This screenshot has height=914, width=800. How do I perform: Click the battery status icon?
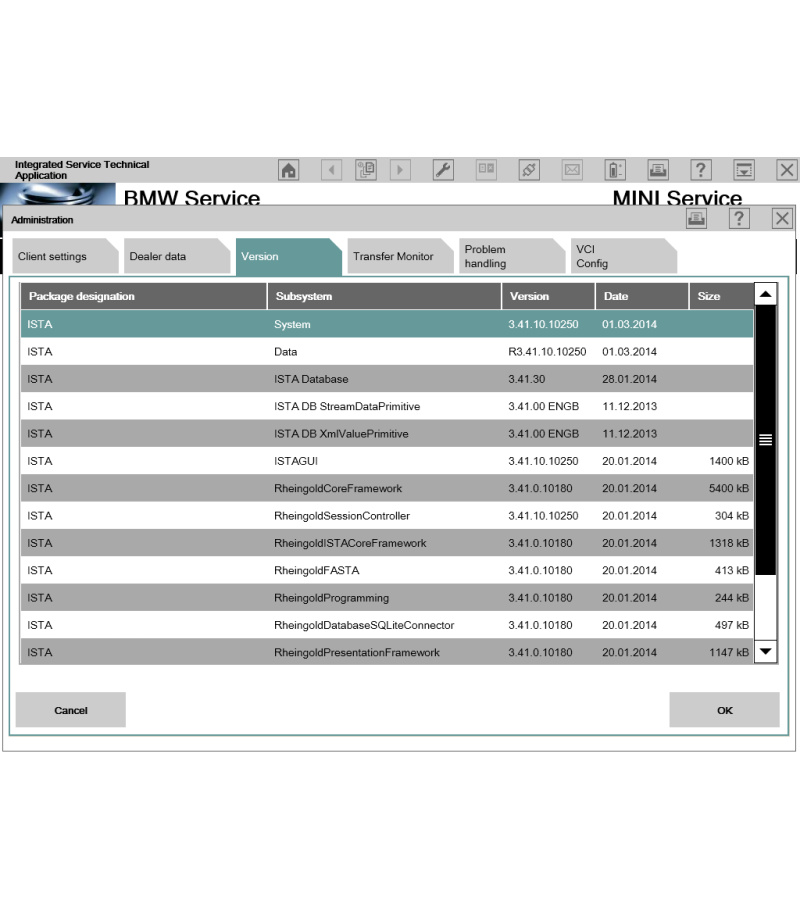tap(615, 170)
